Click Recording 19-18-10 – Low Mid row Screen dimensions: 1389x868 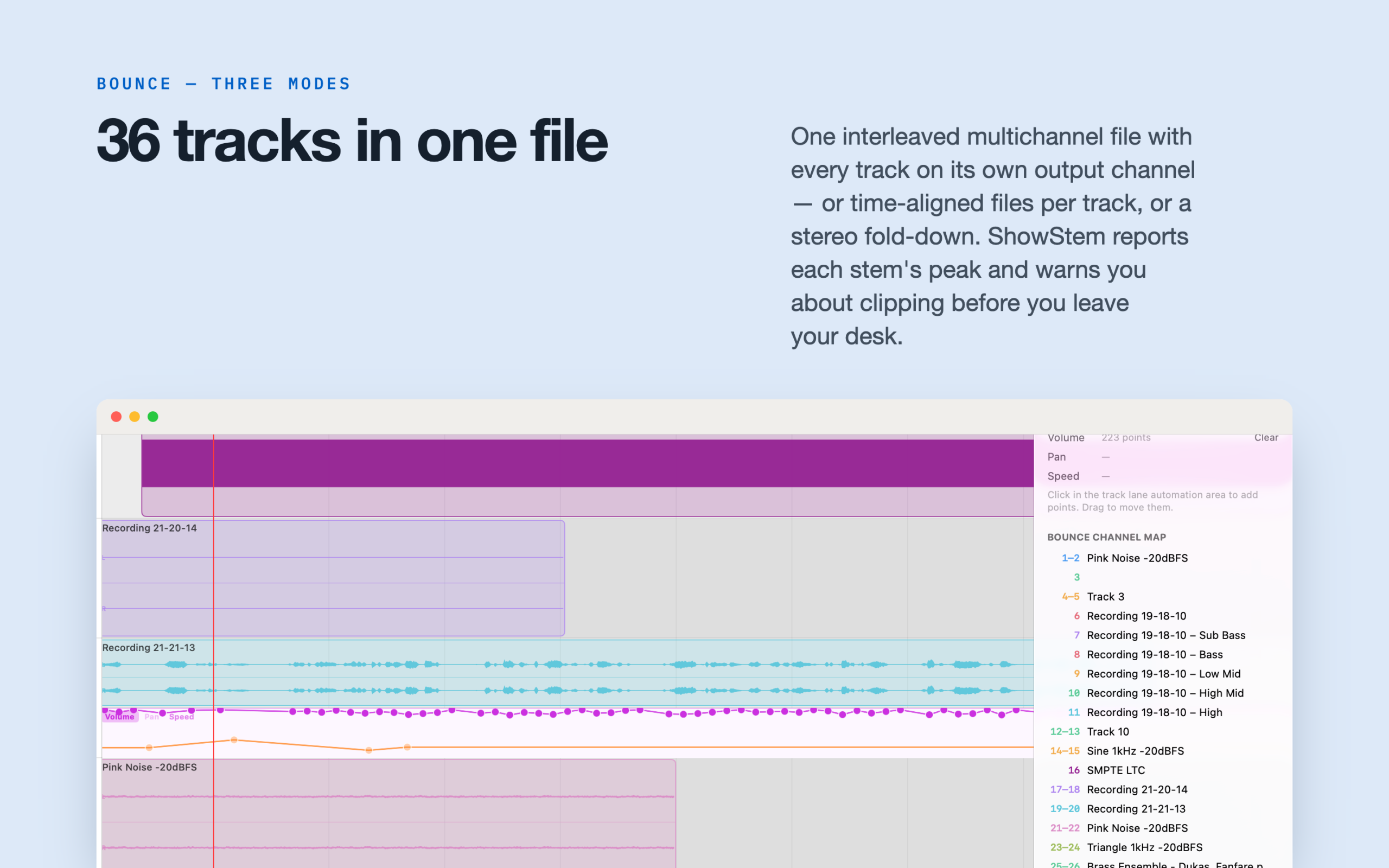point(1163,674)
